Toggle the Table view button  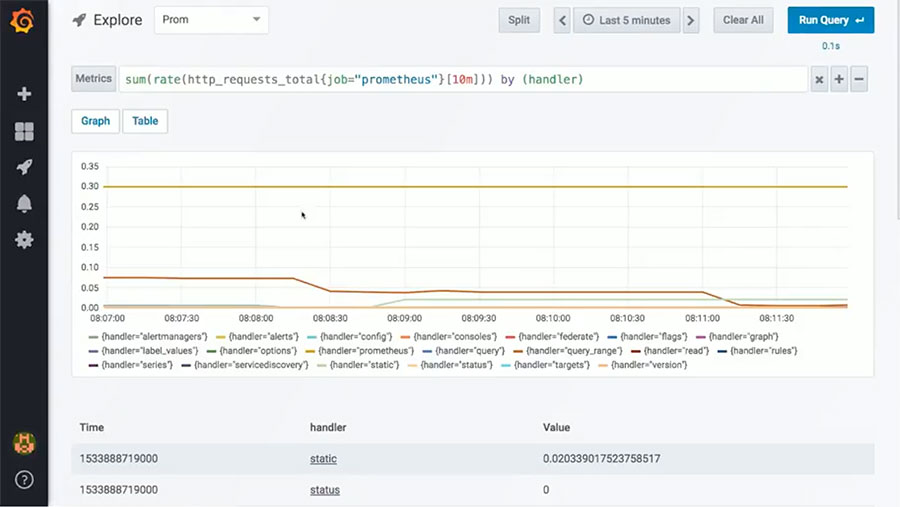tap(145, 121)
